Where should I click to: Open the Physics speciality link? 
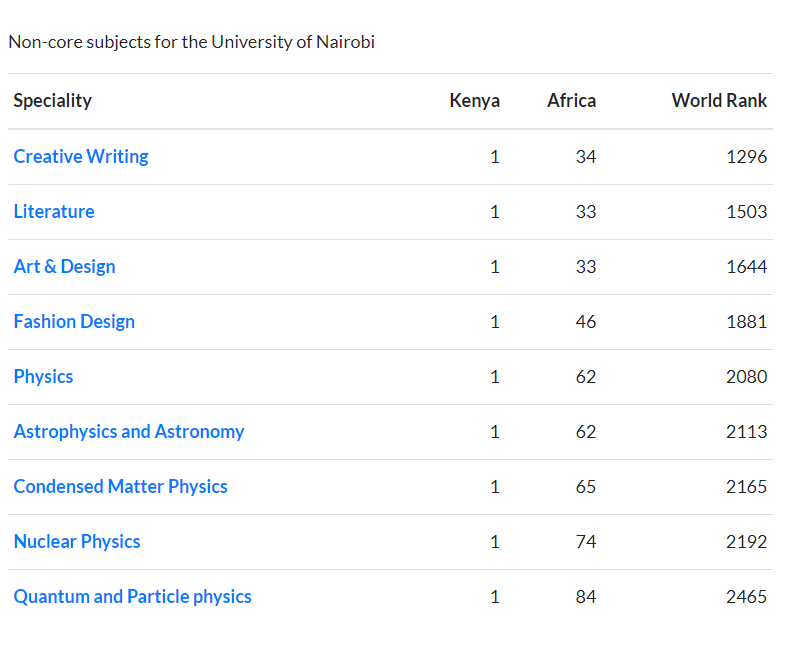[x=43, y=377]
